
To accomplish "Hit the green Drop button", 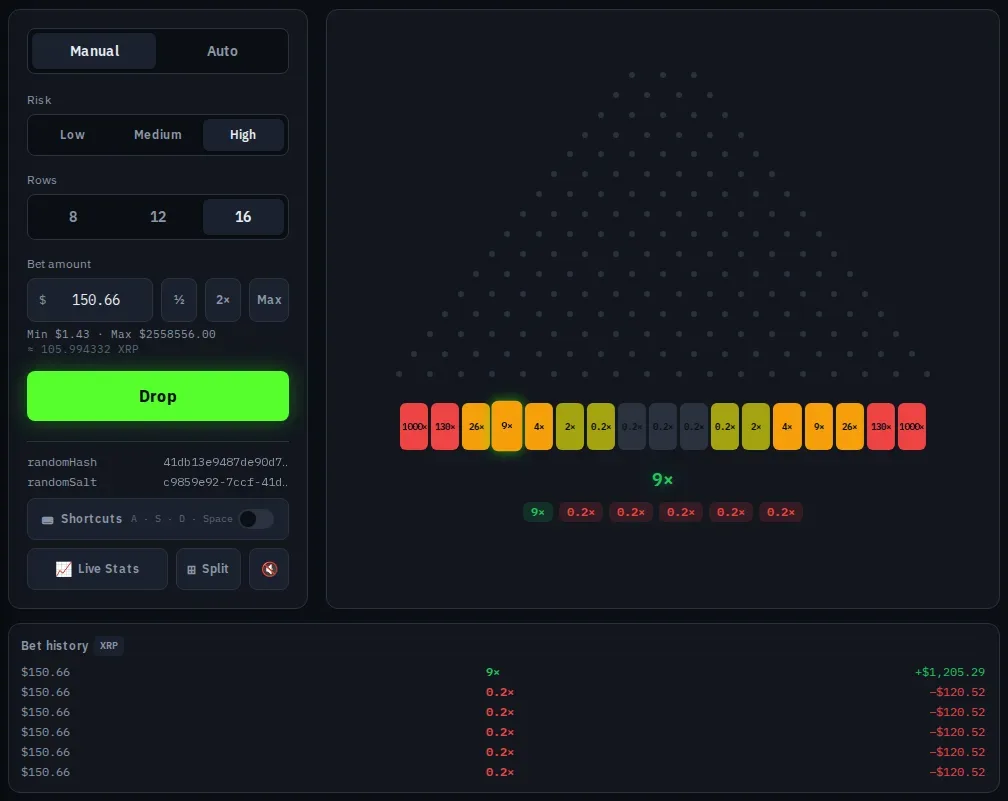I will (158, 396).
